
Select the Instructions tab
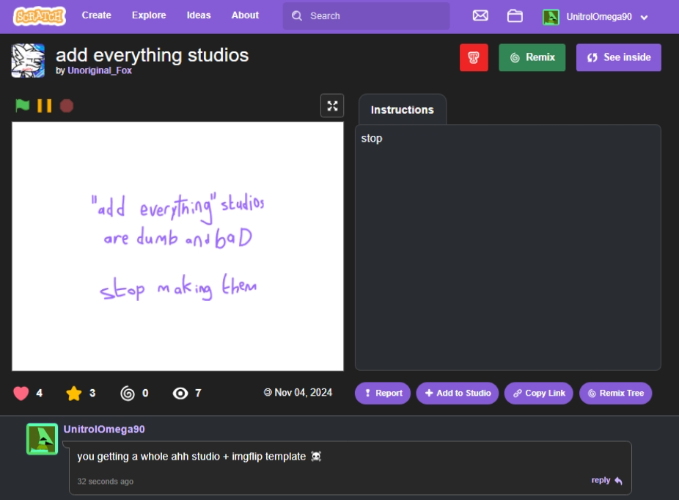click(x=402, y=110)
